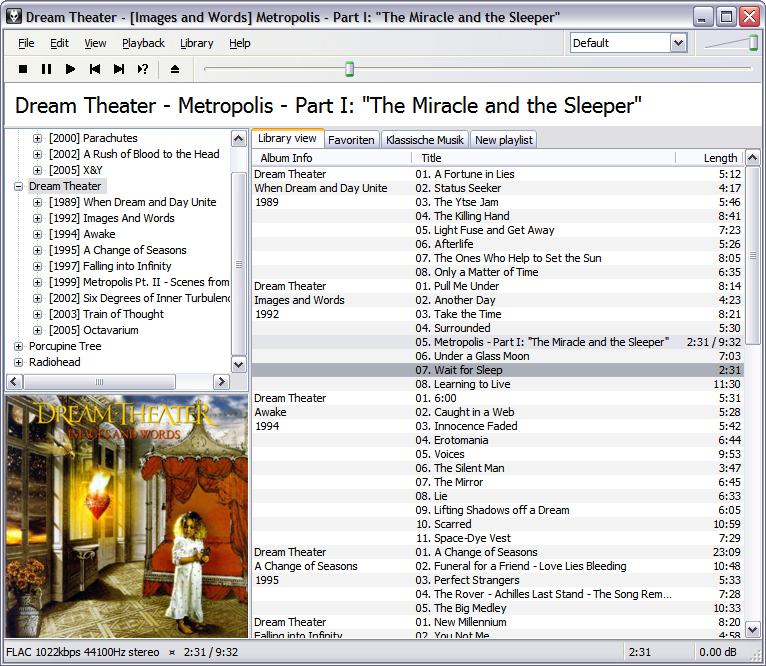Expand the [1994] Awake album node

(x=37, y=234)
